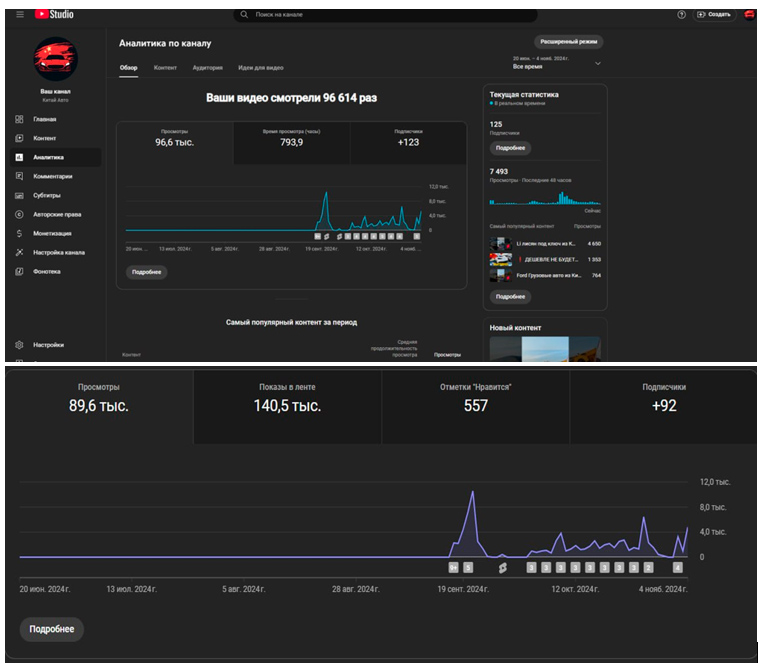Open the Настройки menu label

point(49,345)
